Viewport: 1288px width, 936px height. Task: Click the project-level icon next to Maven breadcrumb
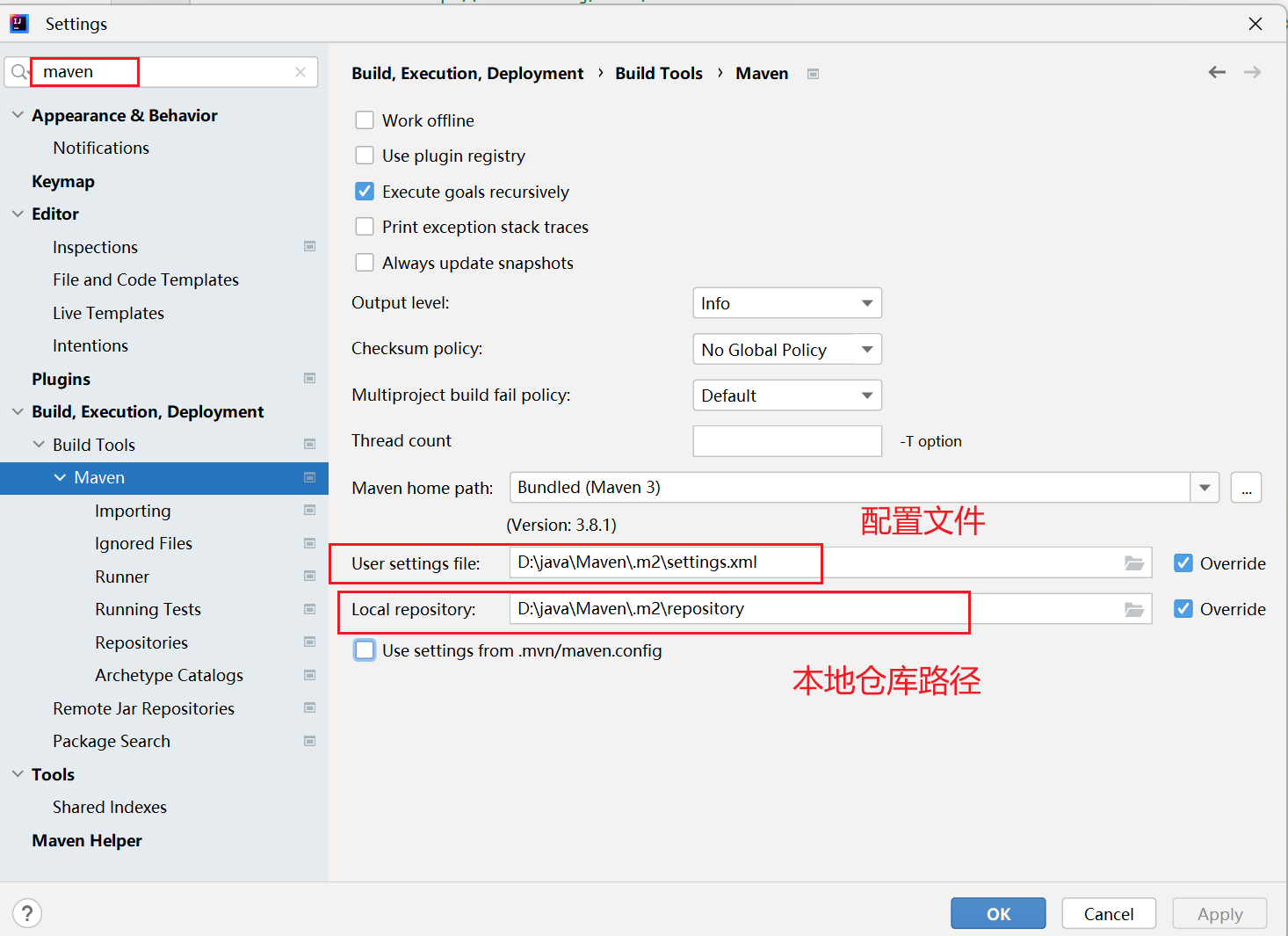point(813,74)
